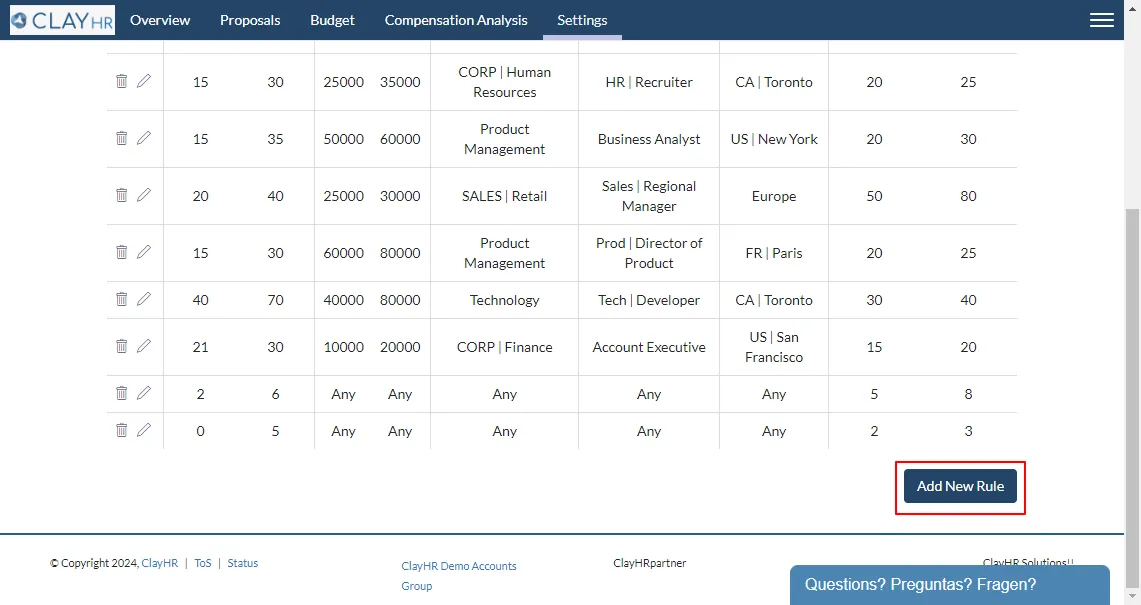The image size is (1141, 605).
Task: Click the value 70 in Developer row
Action: (275, 300)
